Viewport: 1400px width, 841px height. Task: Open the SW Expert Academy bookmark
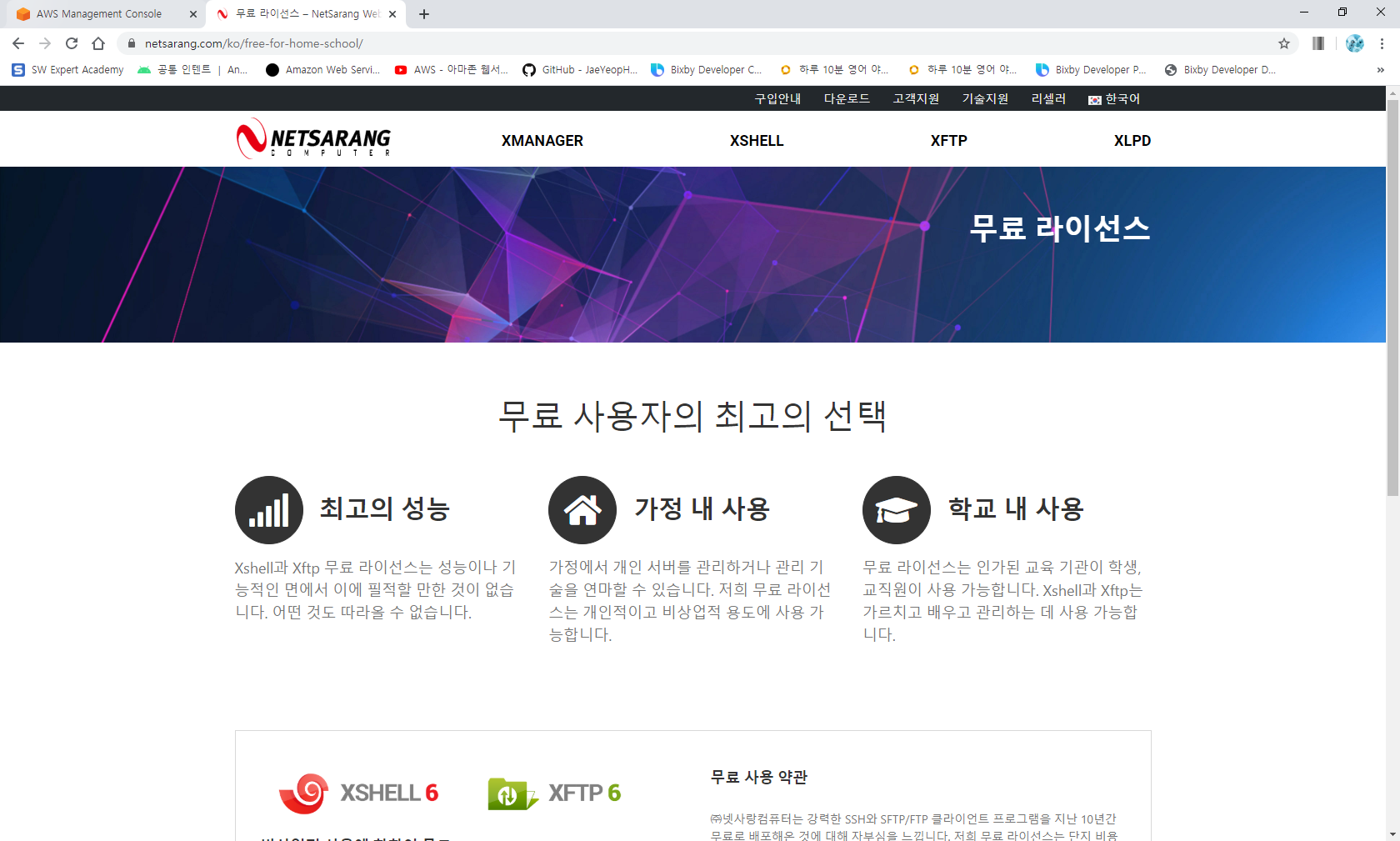pyautogui.click(x=68, y=70)
